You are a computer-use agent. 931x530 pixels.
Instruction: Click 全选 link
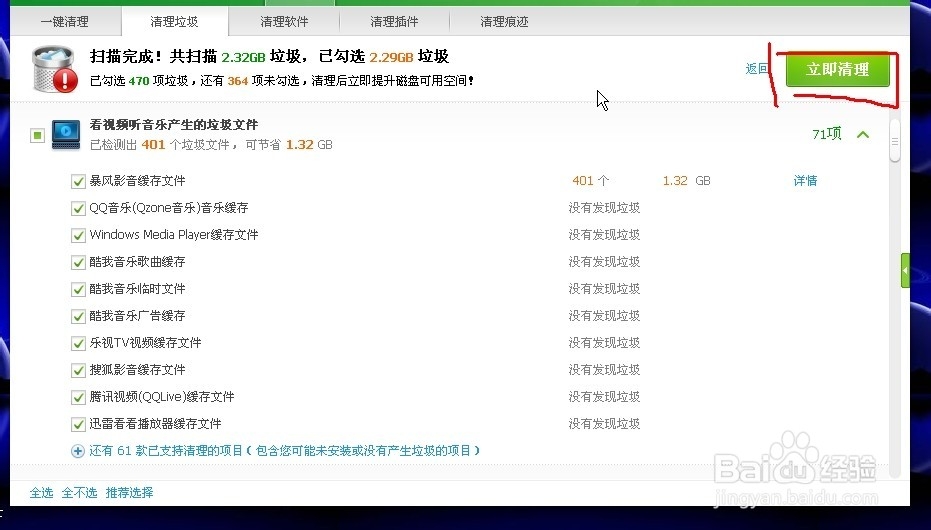[x=42, y=493]
